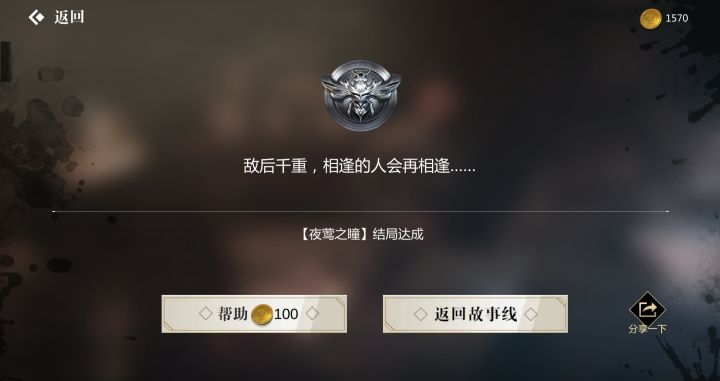
Task: Click the 敌后千重 quote text
Action: [x=275, y=166]
